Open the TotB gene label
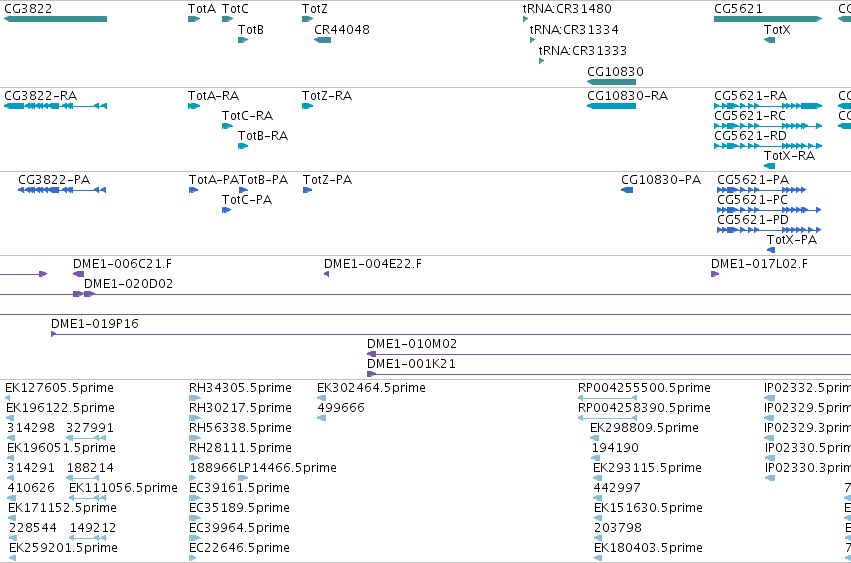The width and height of the screenshot is (851, 563). (x=251, y=30)
